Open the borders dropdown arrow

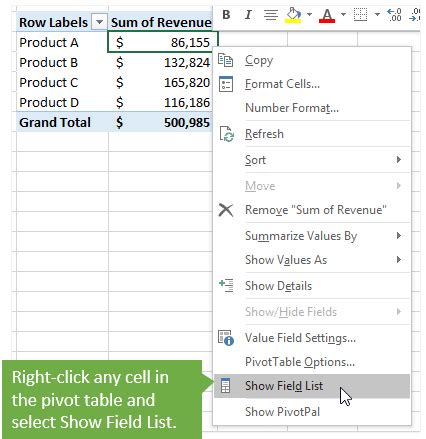tap(377, 14)
